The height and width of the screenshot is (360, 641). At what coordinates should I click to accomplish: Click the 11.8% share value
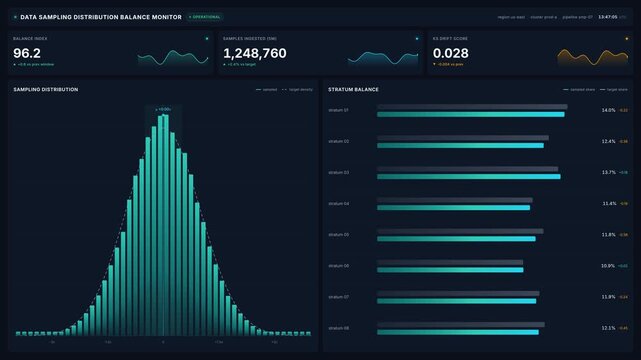click(608, 235)
